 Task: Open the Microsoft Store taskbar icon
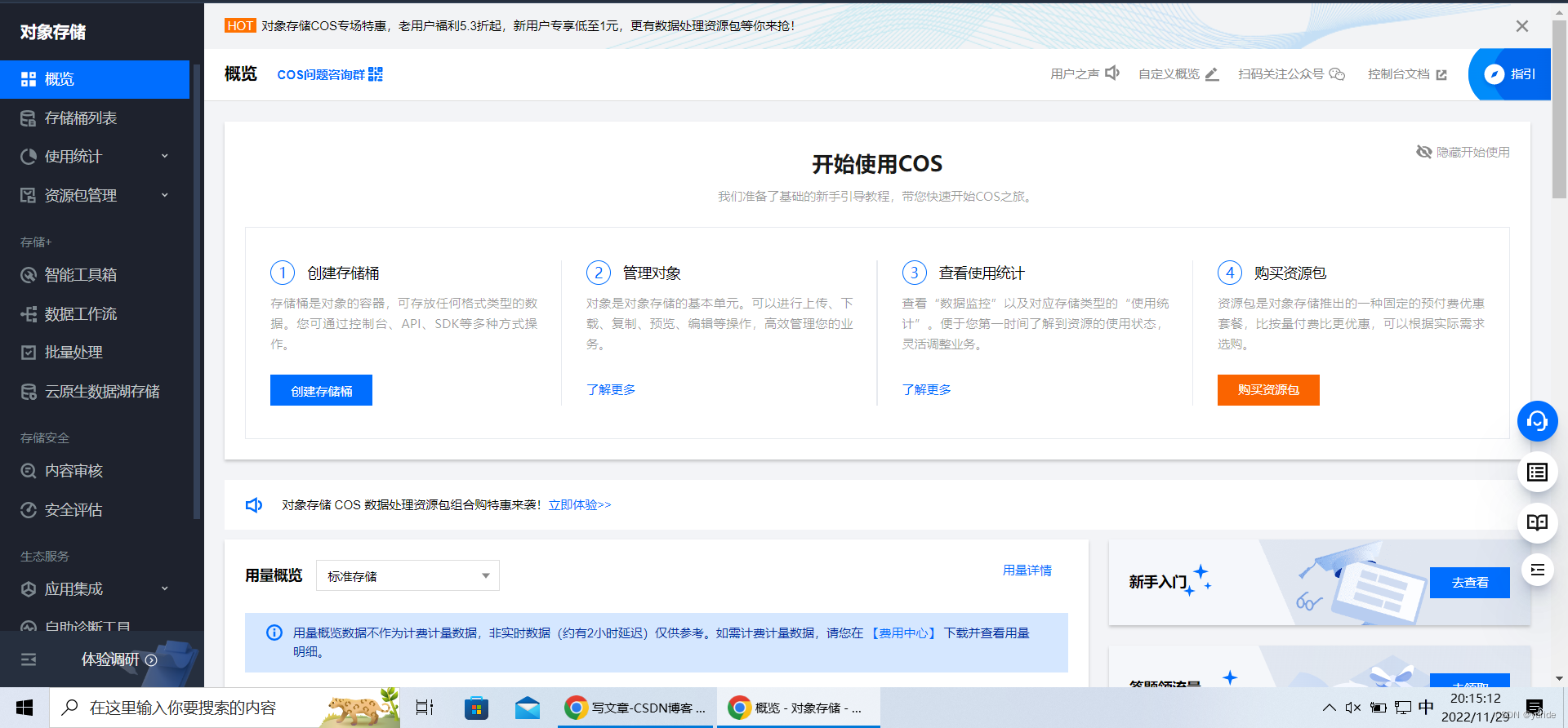point(476,708)
